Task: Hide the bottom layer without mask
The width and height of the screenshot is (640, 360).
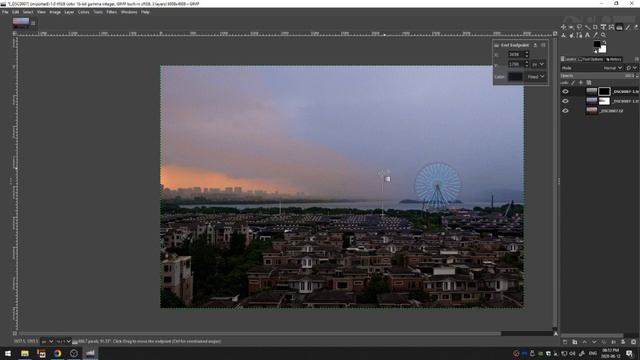Action: (x=565, y=111)
